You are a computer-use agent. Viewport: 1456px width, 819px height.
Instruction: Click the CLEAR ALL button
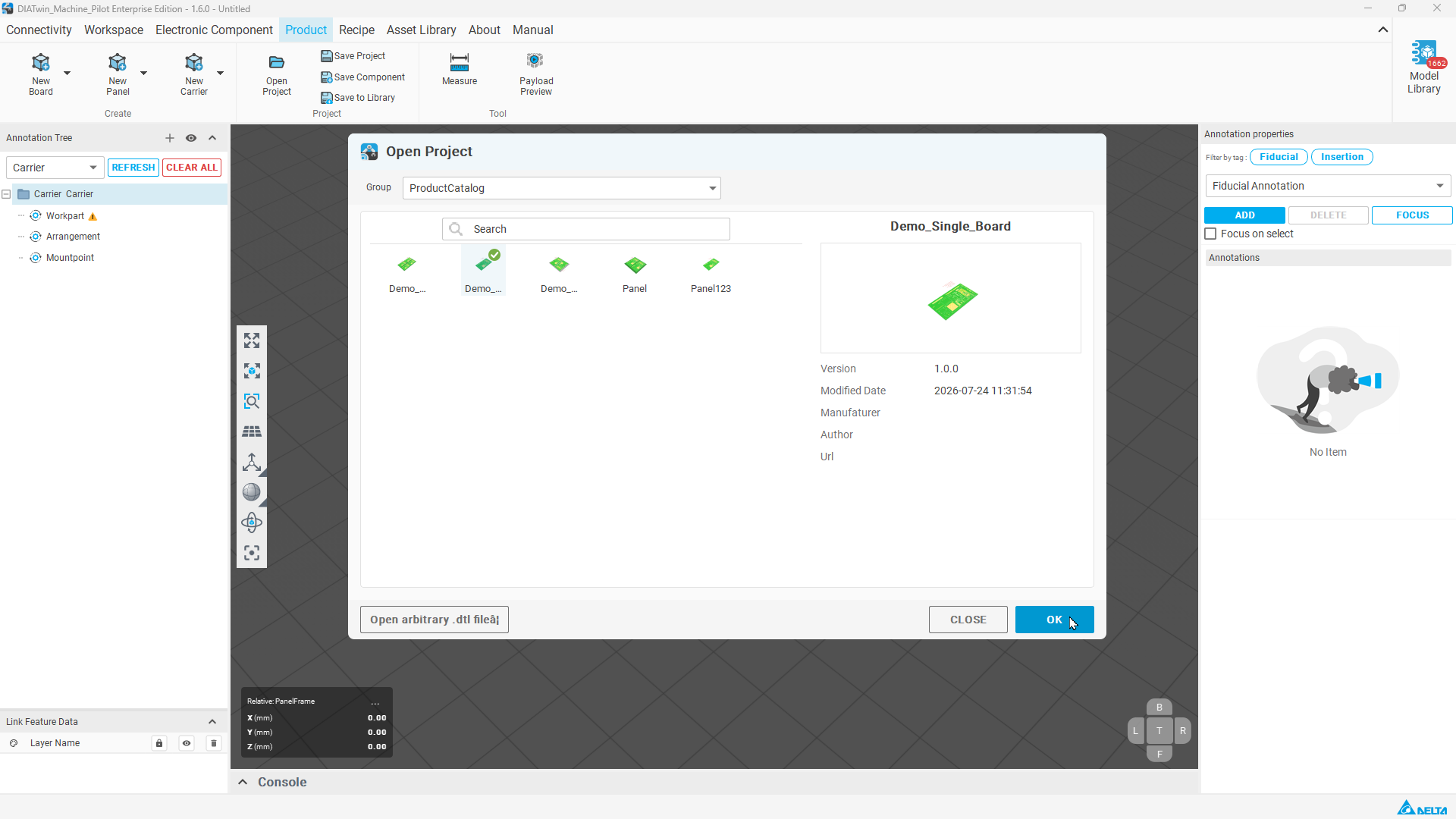coord(192,168)
